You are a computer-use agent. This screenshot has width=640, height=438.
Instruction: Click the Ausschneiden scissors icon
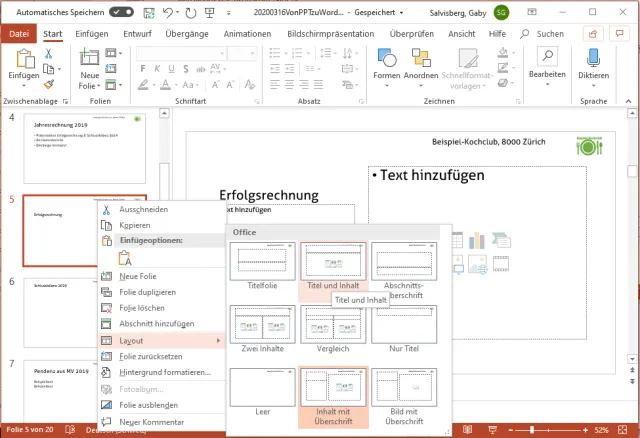pos(107,210)
